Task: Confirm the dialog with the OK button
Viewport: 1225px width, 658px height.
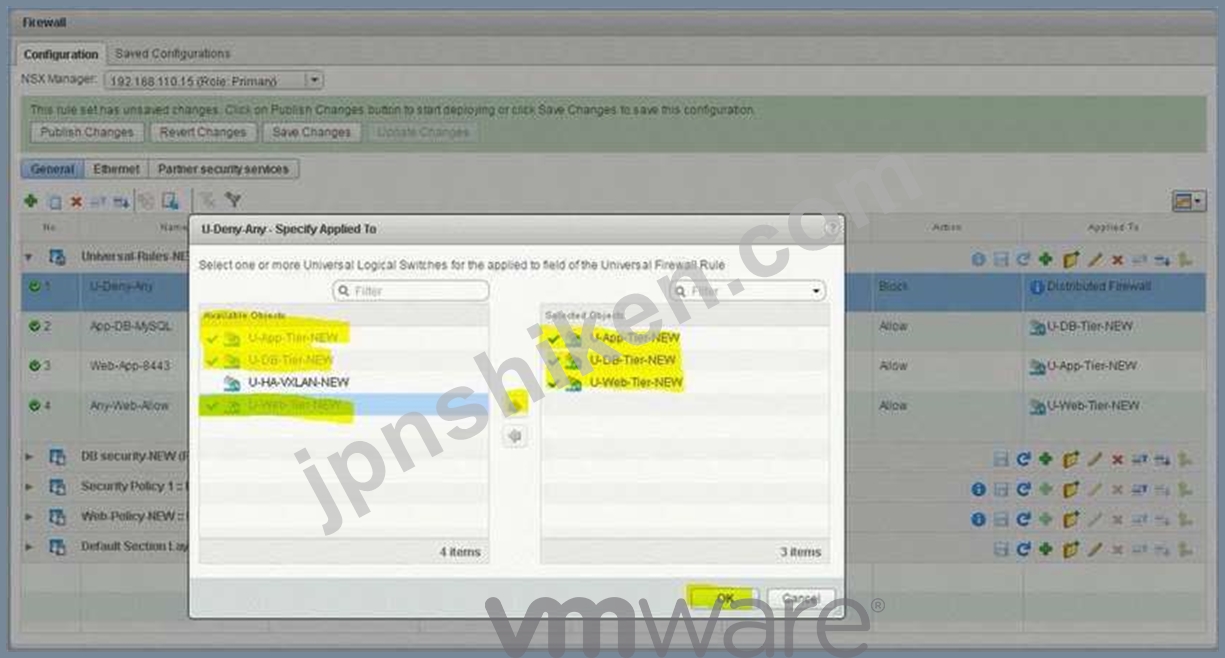Action: 724,597
